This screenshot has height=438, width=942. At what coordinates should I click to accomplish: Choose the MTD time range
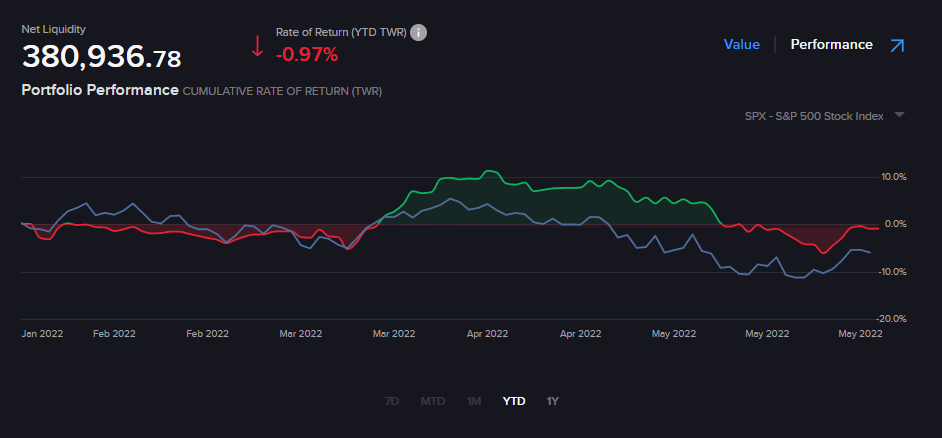[433, 401]
